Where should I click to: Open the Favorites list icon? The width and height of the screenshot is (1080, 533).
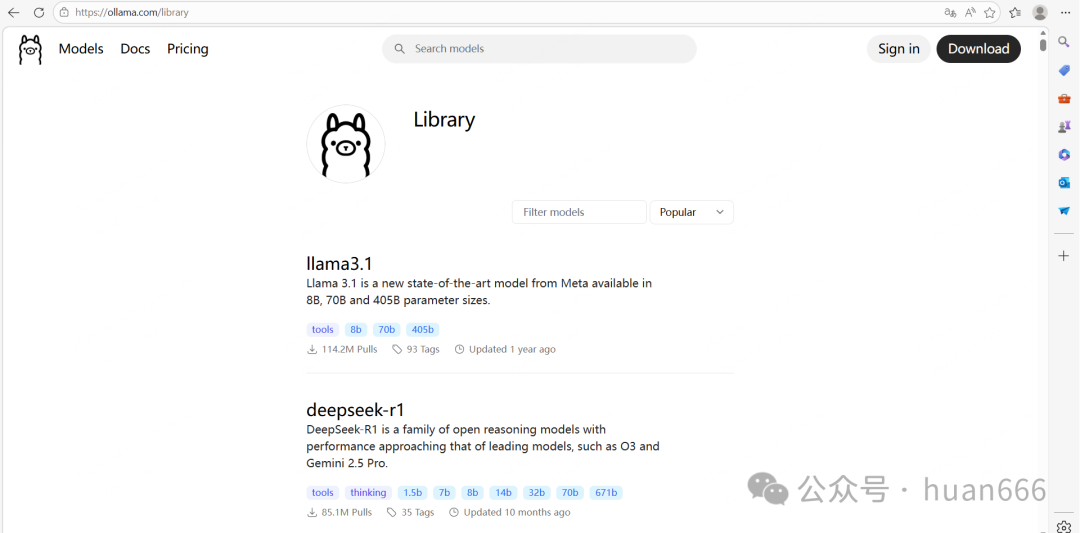click(1015, 12)
